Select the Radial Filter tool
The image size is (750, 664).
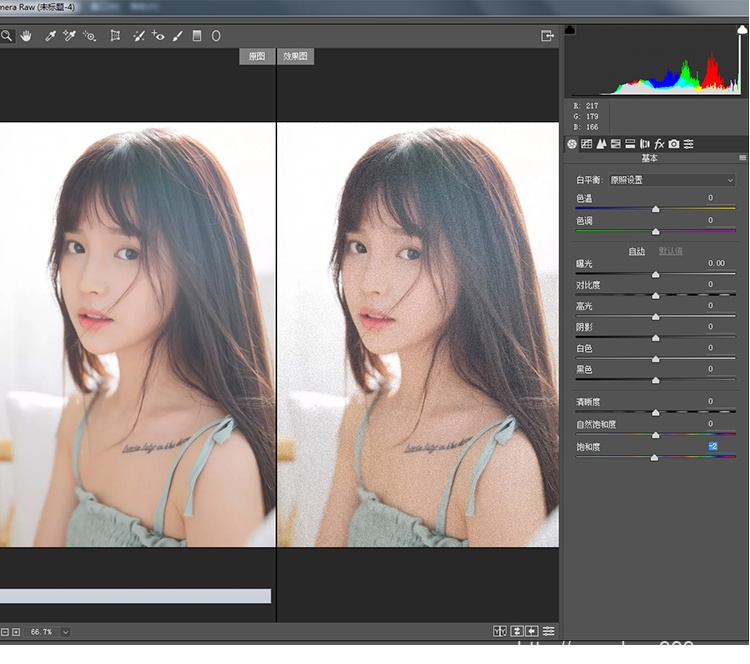pyautogui.click(x=215, y=36)
